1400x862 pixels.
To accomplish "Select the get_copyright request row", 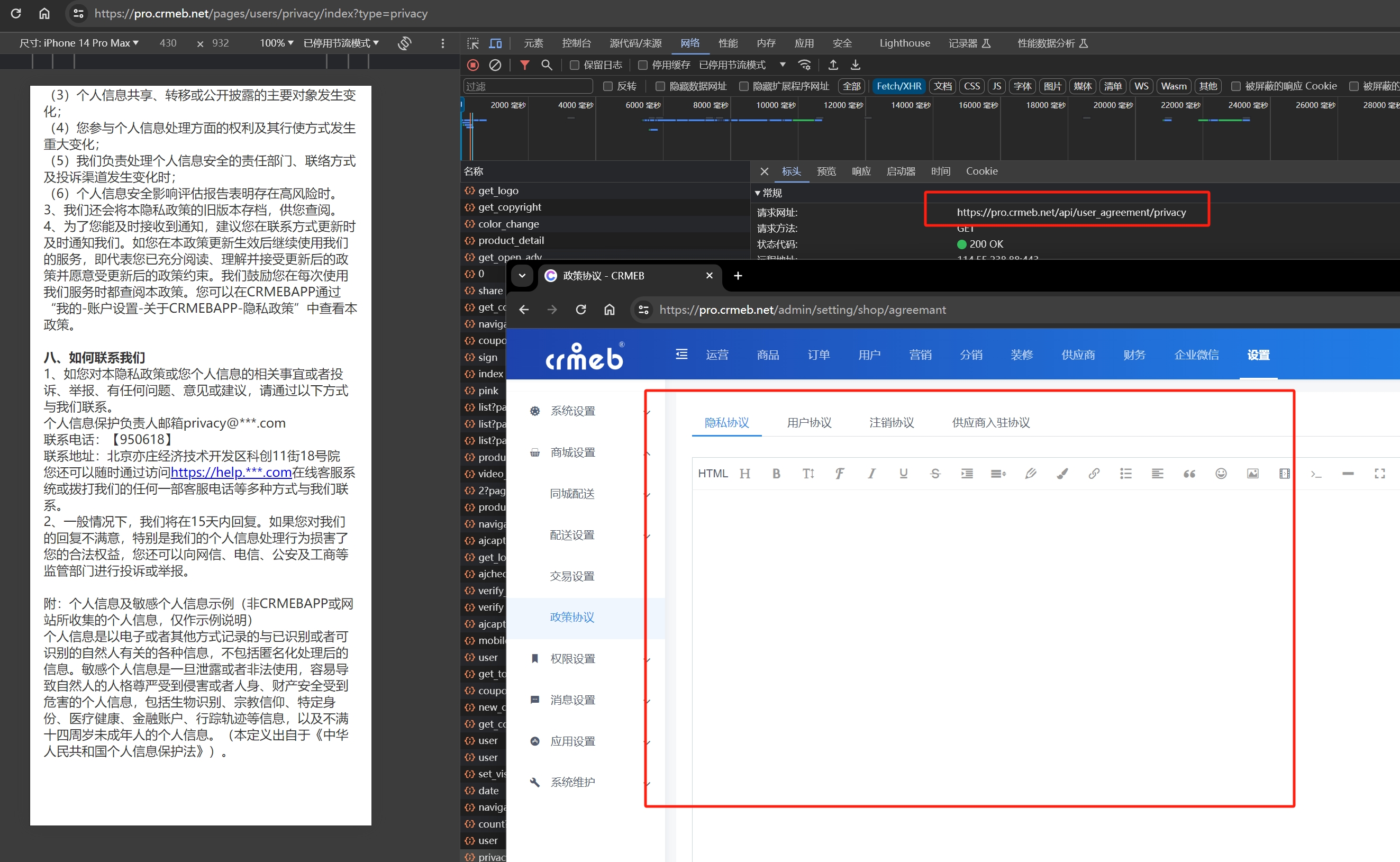I will coord(605,207).
